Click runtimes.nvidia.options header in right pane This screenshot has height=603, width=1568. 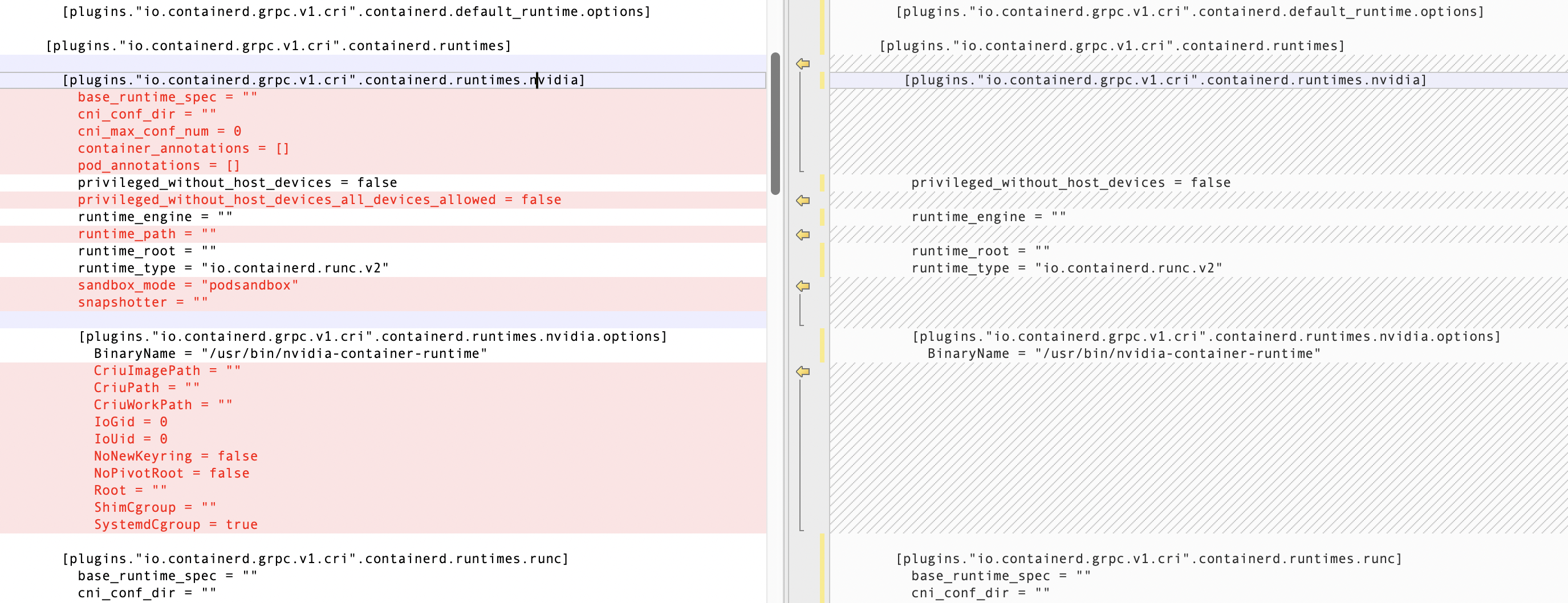(1207, 336)
